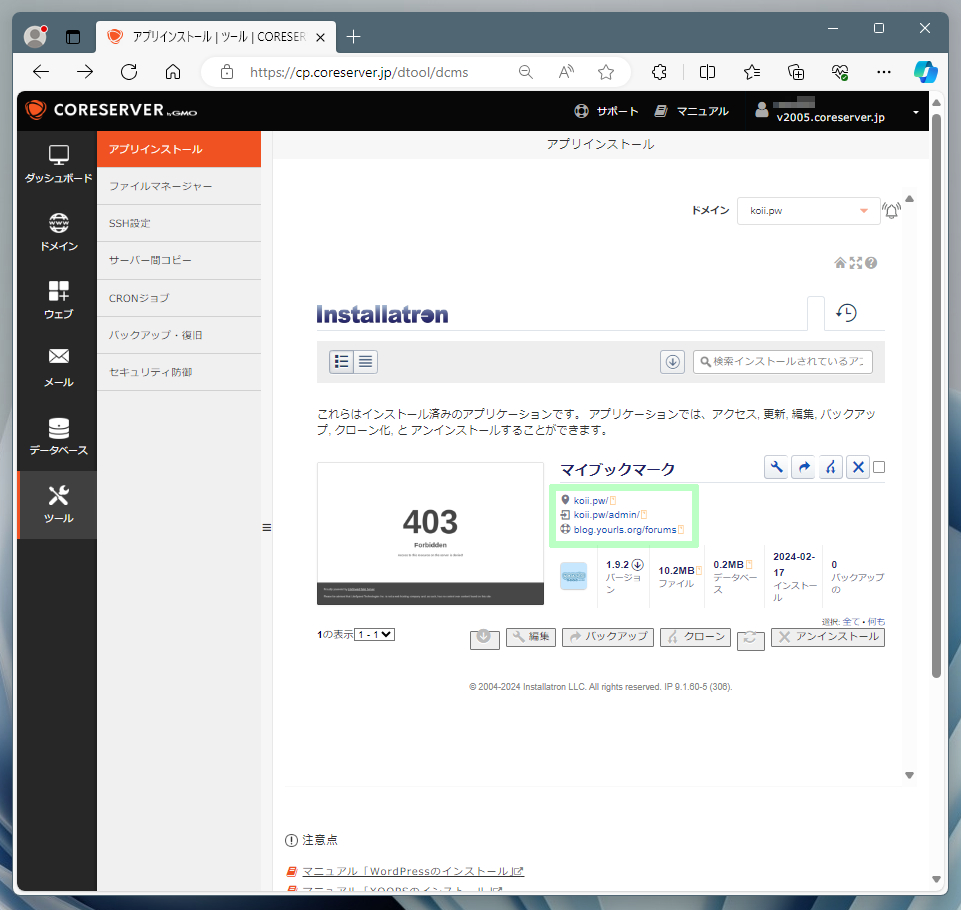Switch to detailed list view icon
Viewport: 961px width, 910px height.
[341, 362]
